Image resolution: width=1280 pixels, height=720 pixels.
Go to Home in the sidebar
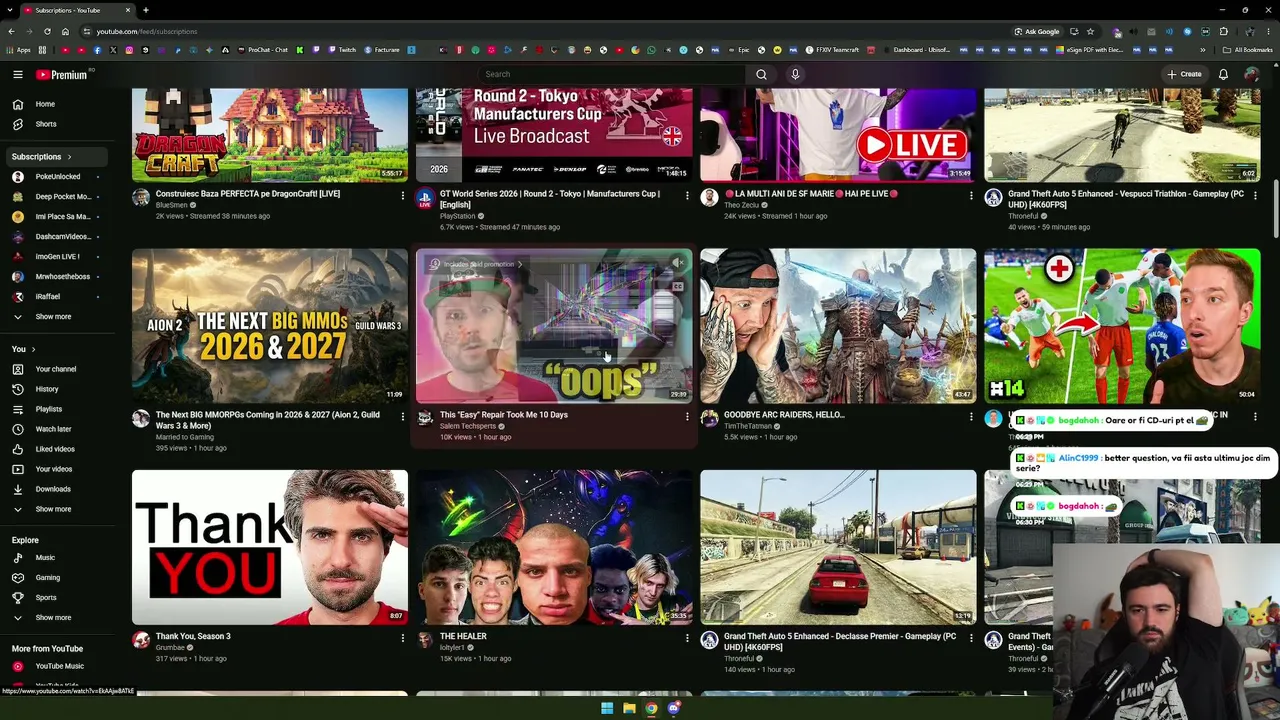coord(45,104)
